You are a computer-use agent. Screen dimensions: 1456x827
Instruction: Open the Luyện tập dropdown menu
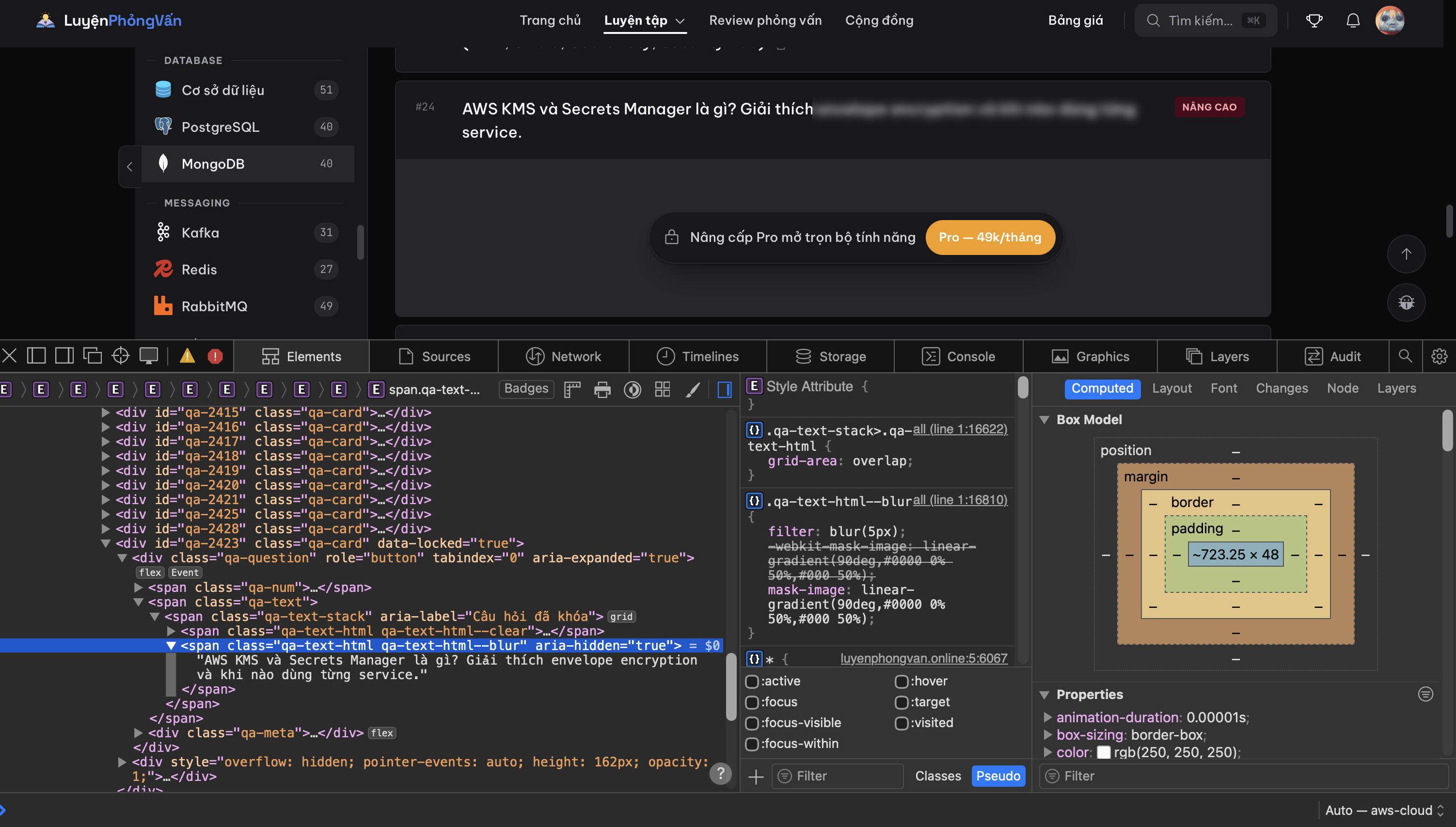(645, 20)
